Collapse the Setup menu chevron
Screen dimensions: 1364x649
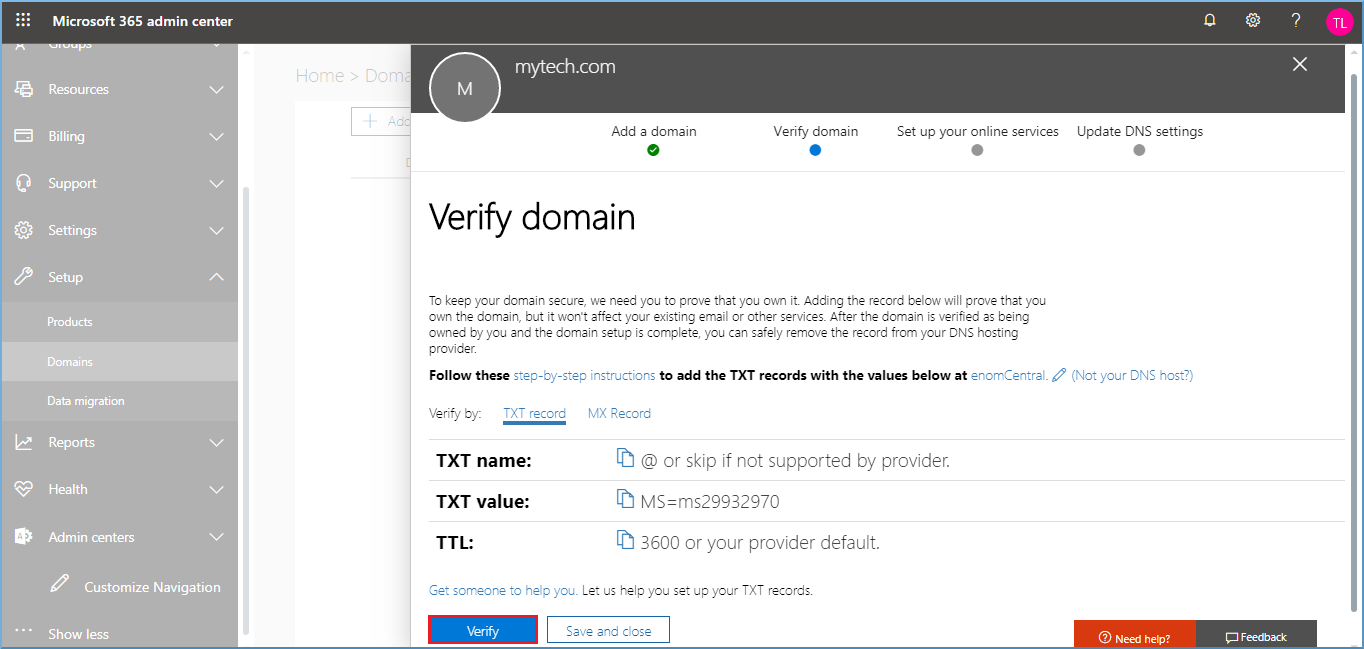pyautogui.click(x=216, y=277)
